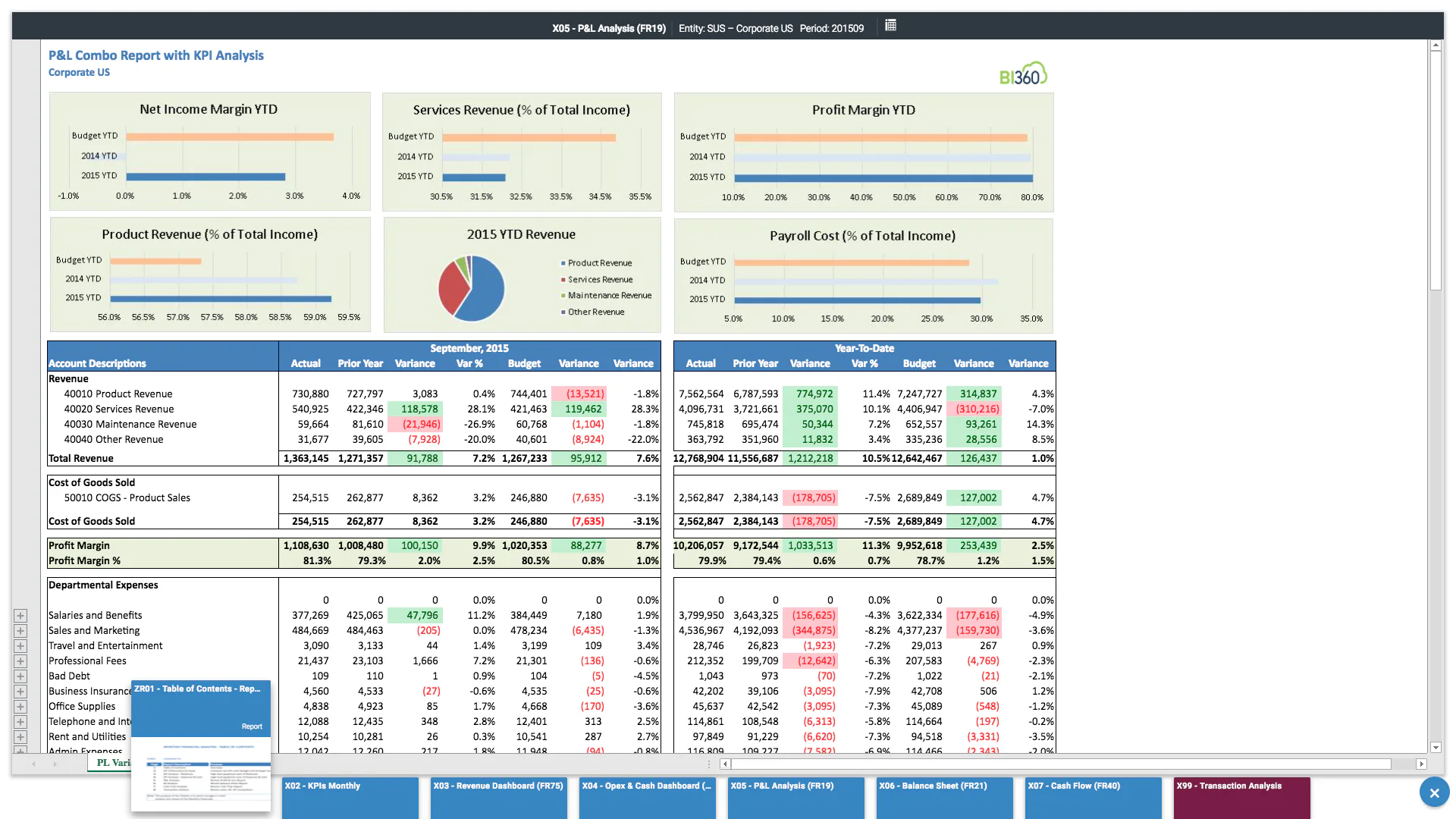The image size is (1456, 819).
Task: Click the calculator icon in the top bar
Action: pyautogui.click(x=890, y=25)
